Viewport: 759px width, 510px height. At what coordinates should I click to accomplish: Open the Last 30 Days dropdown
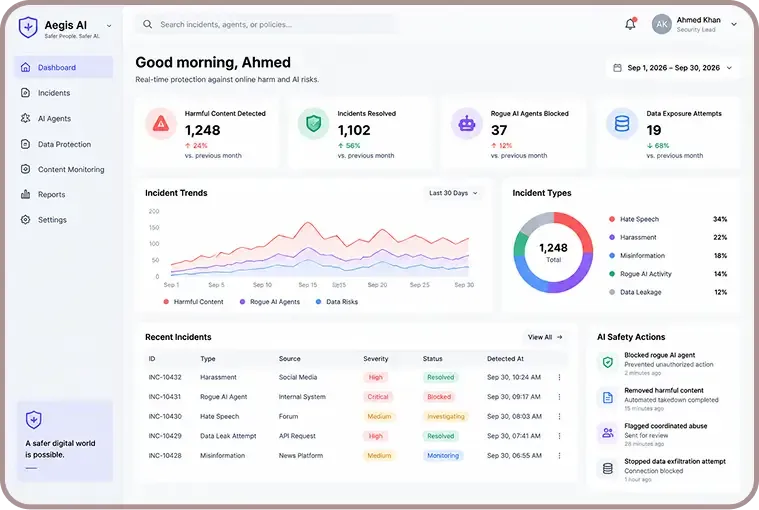tap(453, 193)
